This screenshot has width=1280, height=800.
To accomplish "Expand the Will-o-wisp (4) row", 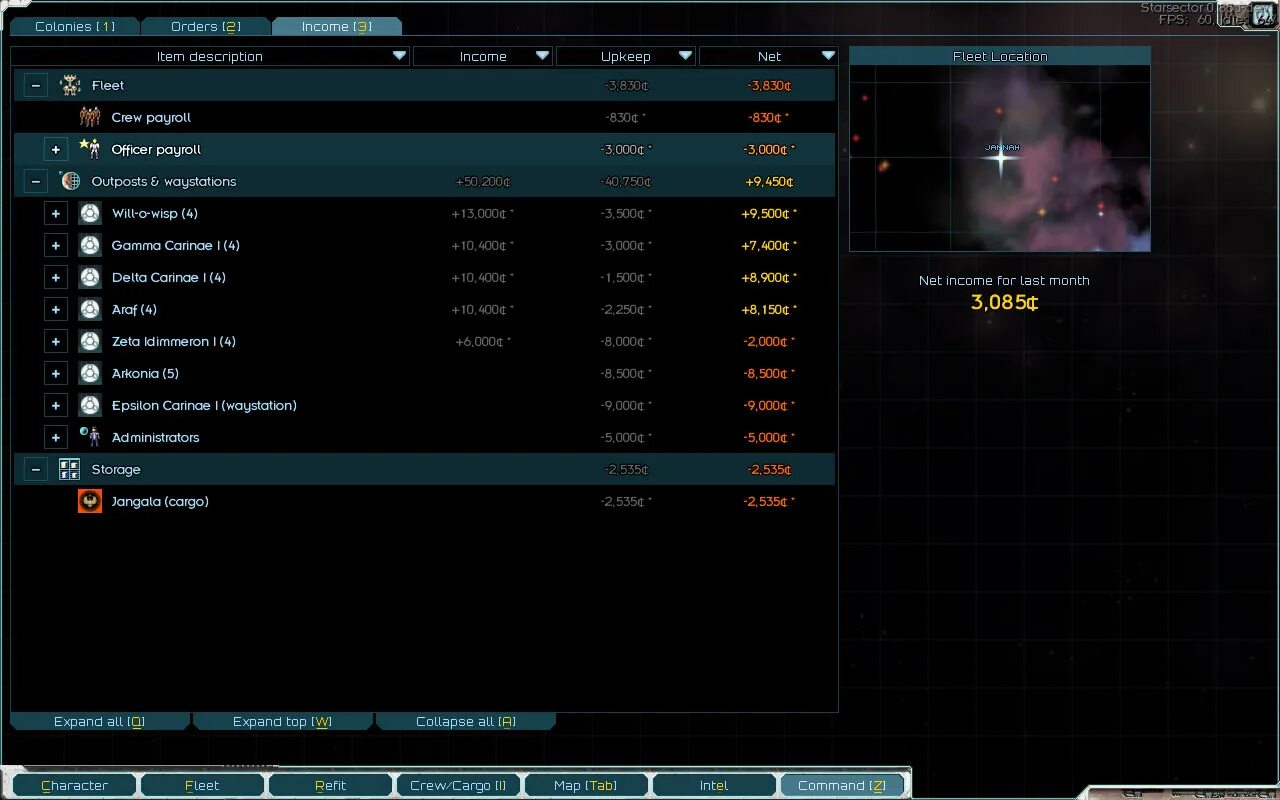I will (x=56, y=213).
